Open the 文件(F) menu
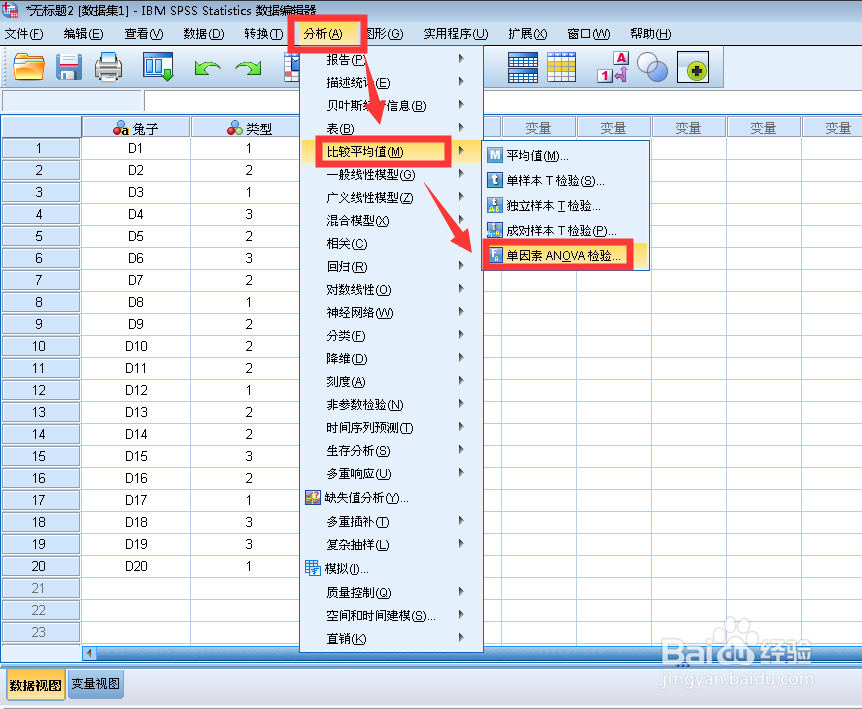The width and height of the screenshot is (862, 709). click(24, 34)
